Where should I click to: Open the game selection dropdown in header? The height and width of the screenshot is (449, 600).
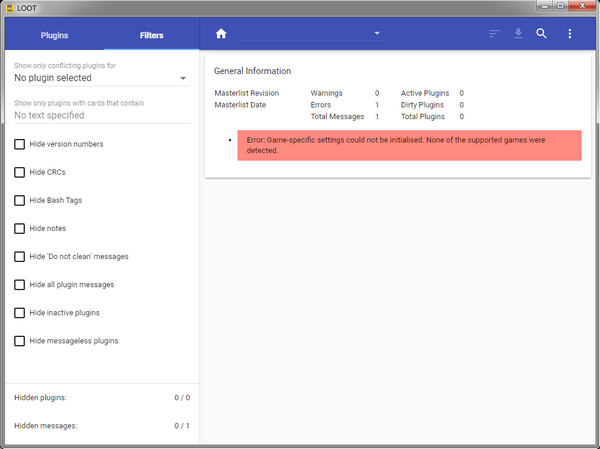[310, 34]
